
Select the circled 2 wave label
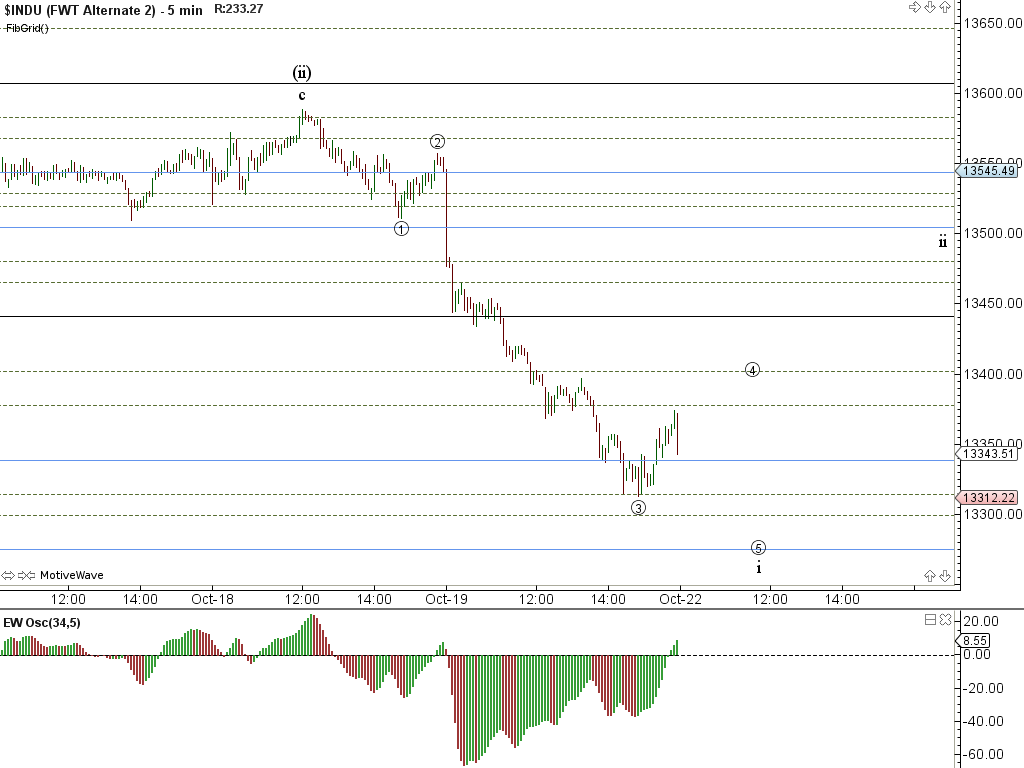pos(437,141)
